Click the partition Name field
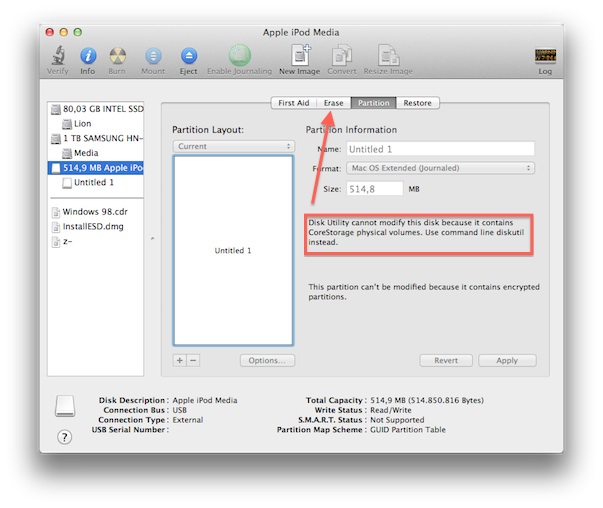 pos(441,149)
